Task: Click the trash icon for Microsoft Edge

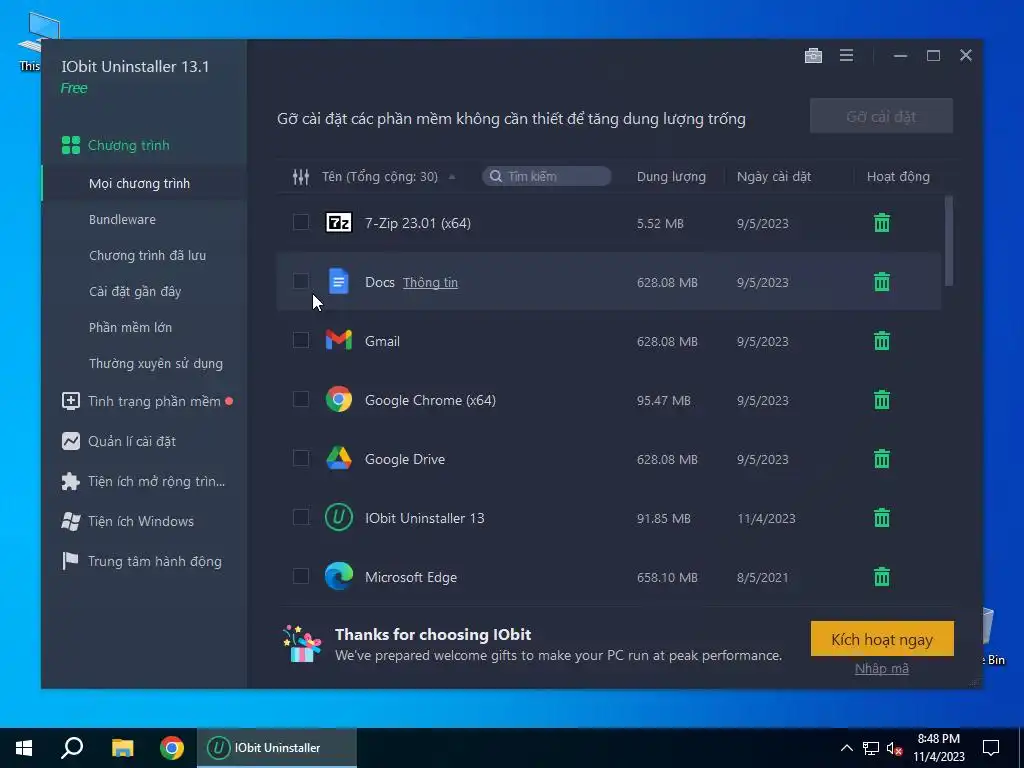Action: click(882, 577)
